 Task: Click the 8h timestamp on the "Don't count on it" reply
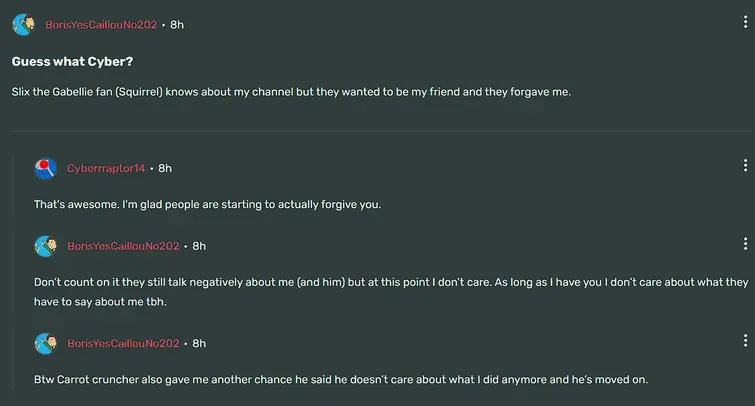pyautogui.click(x=199, y=246)
